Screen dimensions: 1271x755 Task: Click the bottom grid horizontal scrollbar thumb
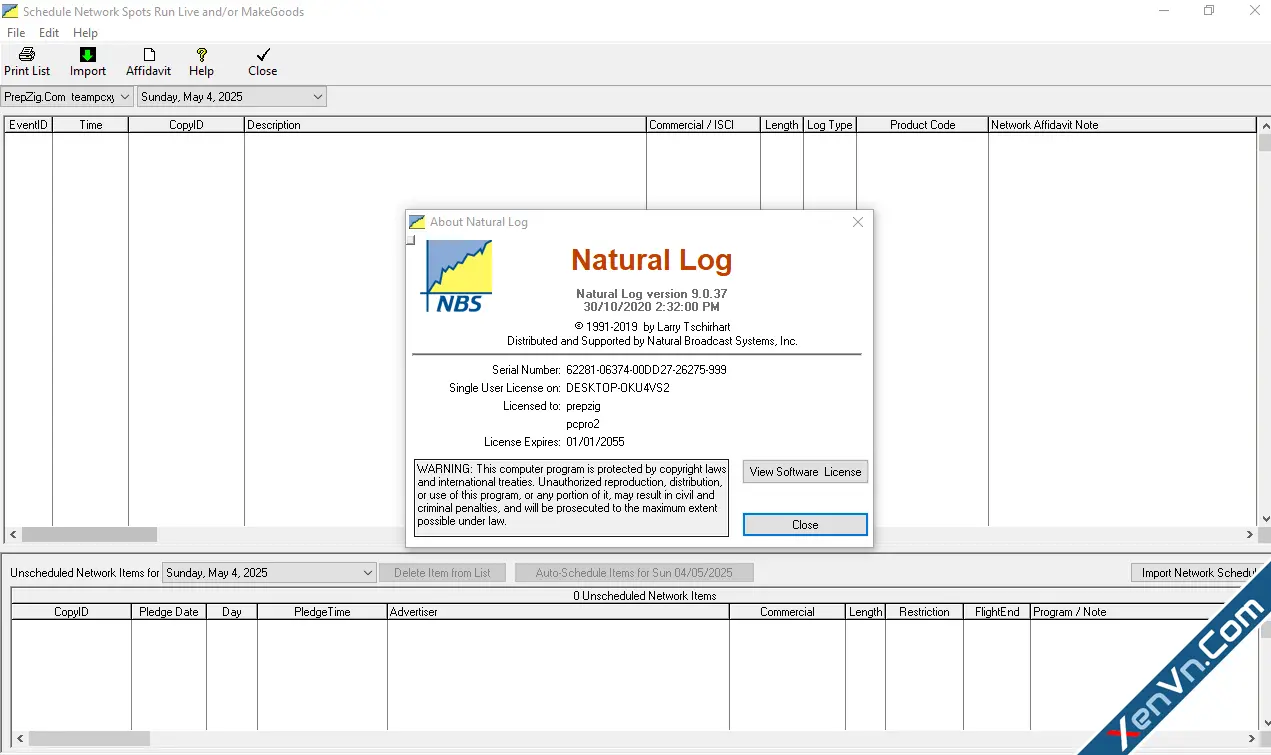coord(89,739)
